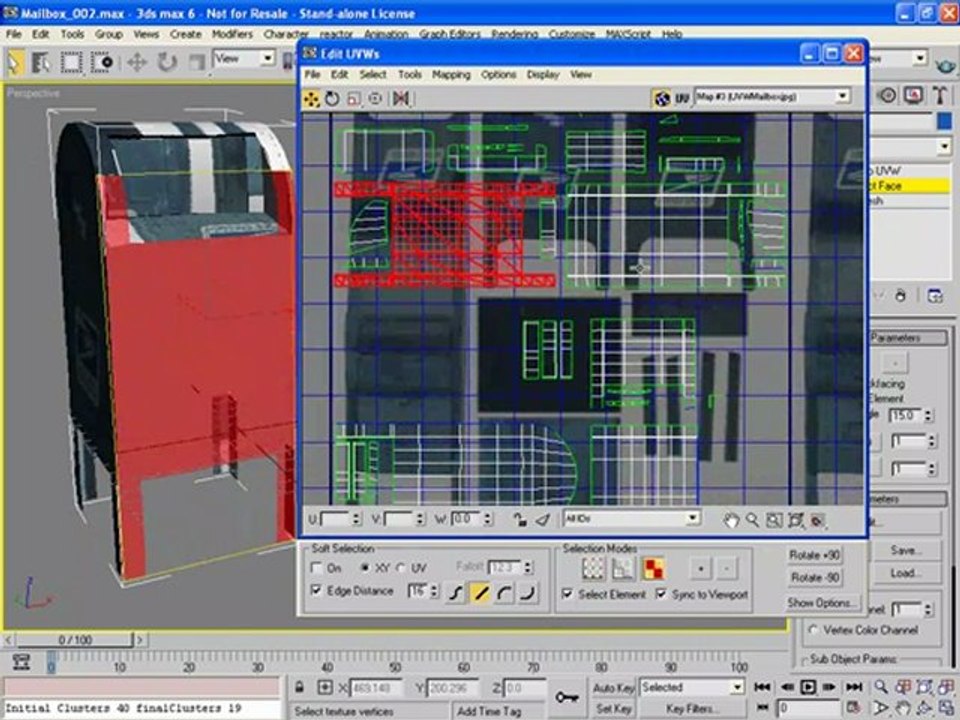The height and width of the screenshot is (720, 960).
Task: Click the Go to End playback button
Action: pos(854,687)
